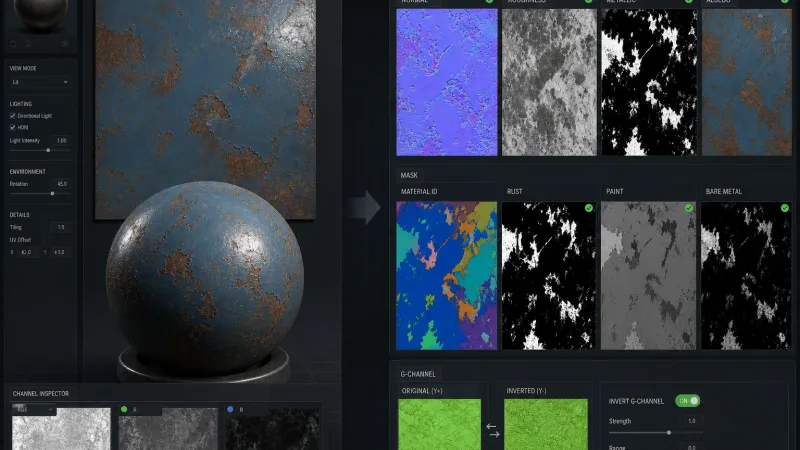Click the circle icon under material preview sphere
This screenshot has height=450, width=800.
click(13, 44)
